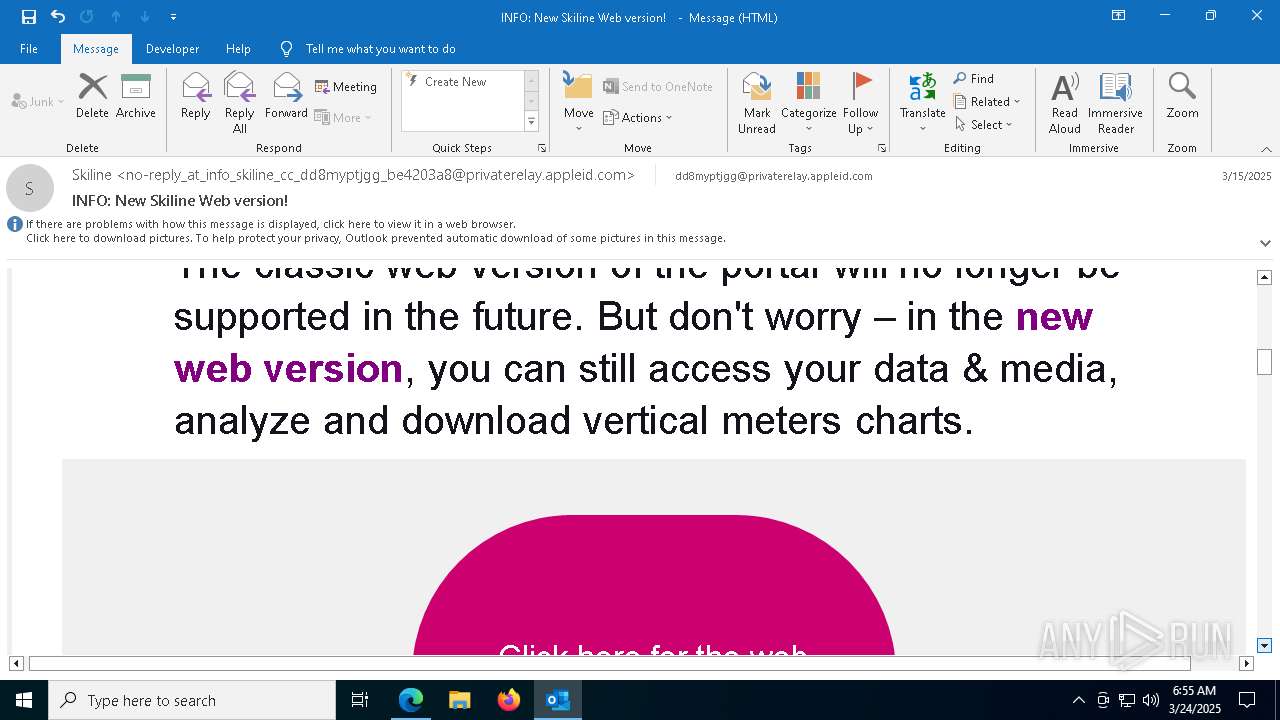The image size is (1280, 720).
Task: Click the Undo arrow in quick access toolbar
Action: point(58,17)
